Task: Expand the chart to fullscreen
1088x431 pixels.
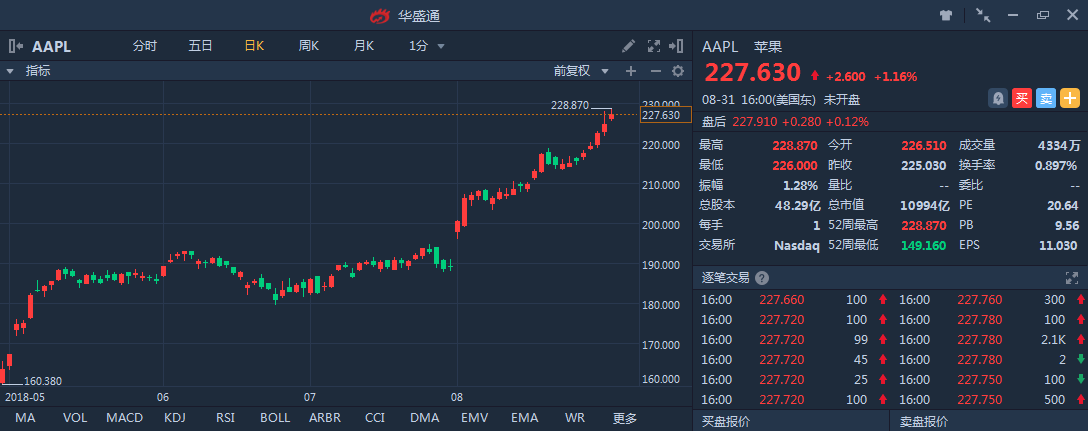Action: tap(654, 46)
